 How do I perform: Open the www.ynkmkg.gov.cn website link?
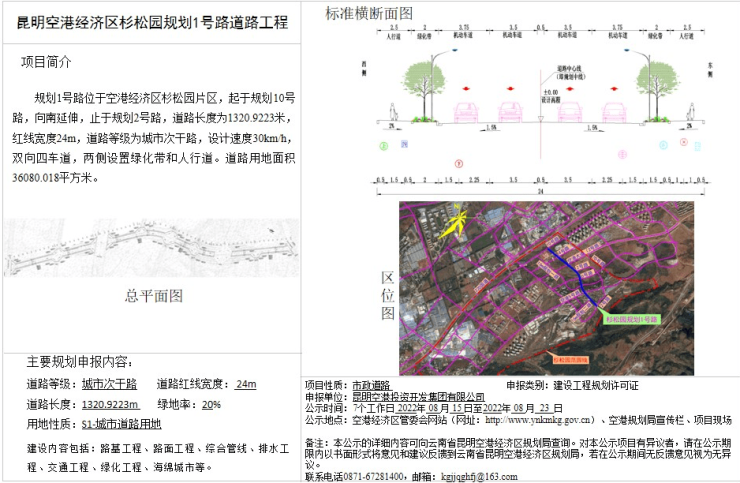538,420
